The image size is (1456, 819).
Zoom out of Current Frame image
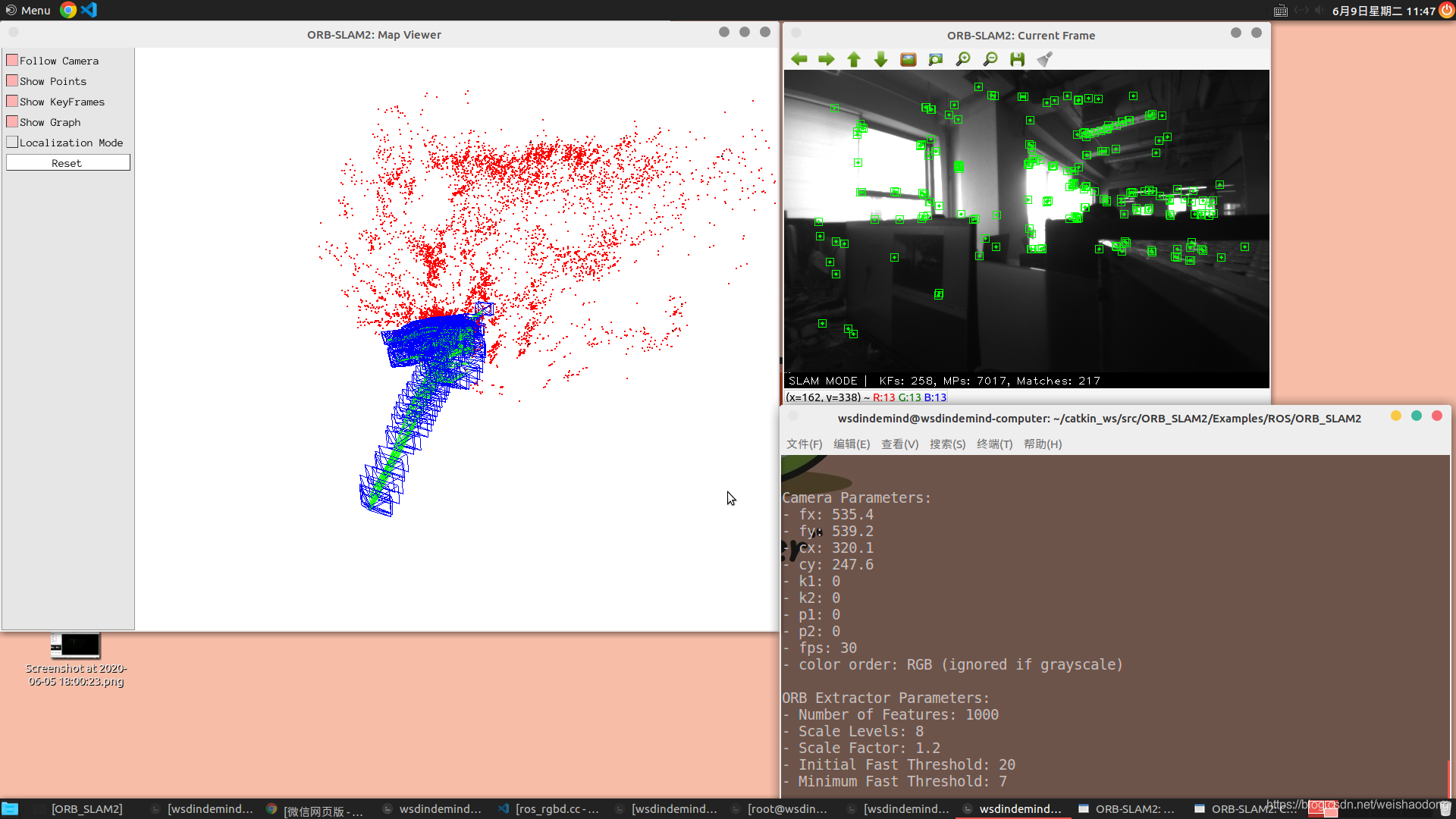pyautogui.click(x=990, y=59)
